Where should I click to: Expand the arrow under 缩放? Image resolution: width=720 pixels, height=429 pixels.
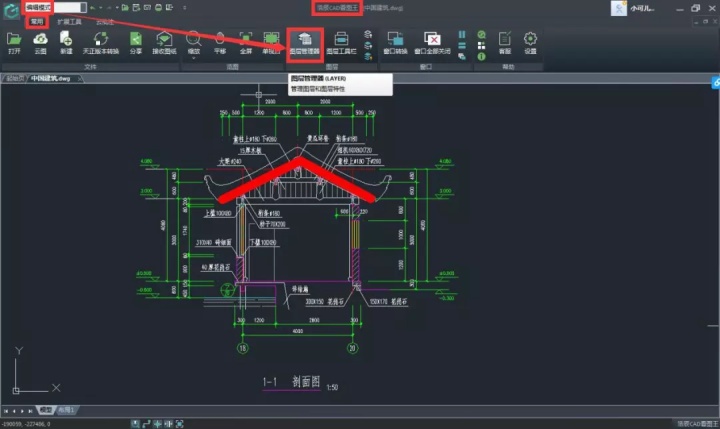194,58
